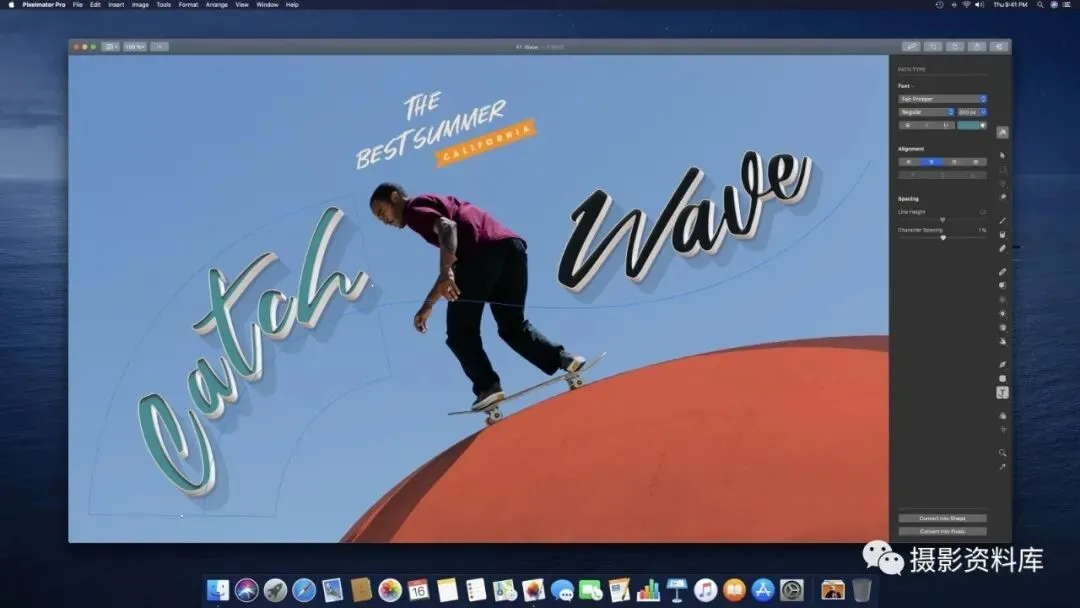Click the Line Height slider
Image resolution: width=1080 pixels, height=608 pixels.
pyautogui.click(x=942, y=220)
